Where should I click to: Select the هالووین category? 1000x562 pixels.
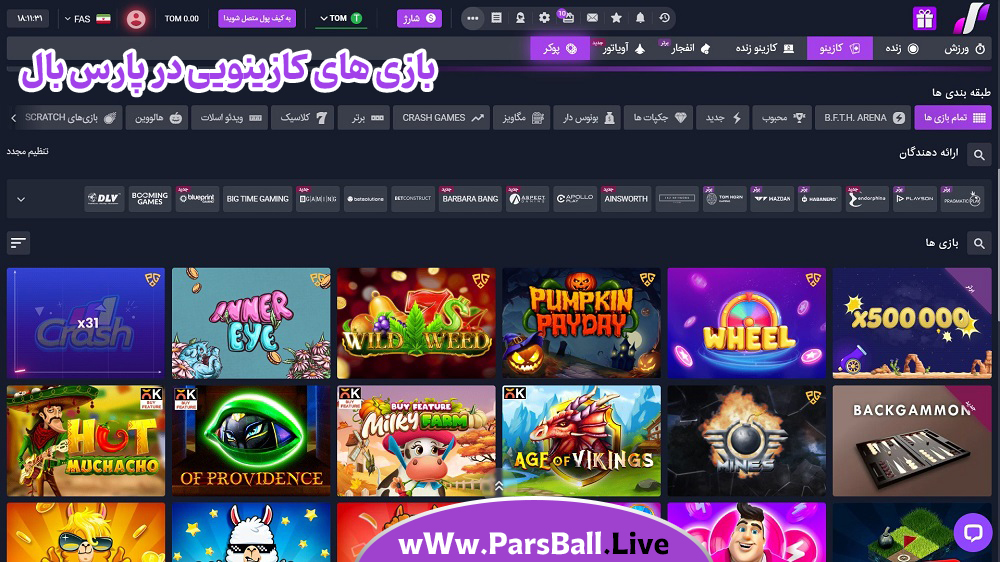click(x=157, y=118)
